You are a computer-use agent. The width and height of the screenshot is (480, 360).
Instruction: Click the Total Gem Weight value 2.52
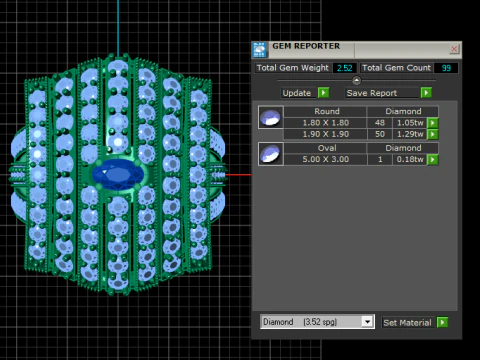click(x=345, y=68)
